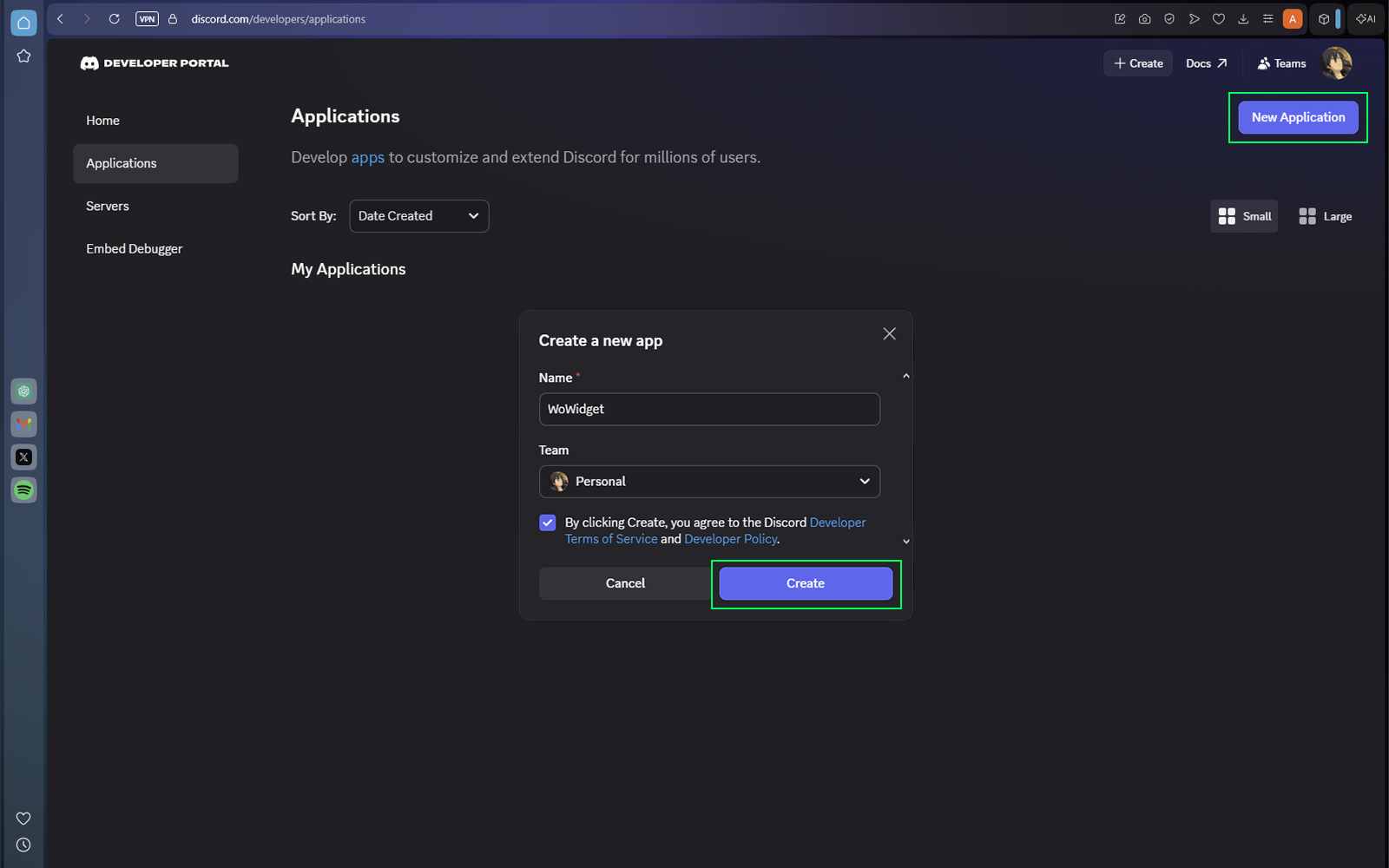Add bookmark with the toolbar heart icon
The image size is (1389, 868).
[x=1219, y=19]
